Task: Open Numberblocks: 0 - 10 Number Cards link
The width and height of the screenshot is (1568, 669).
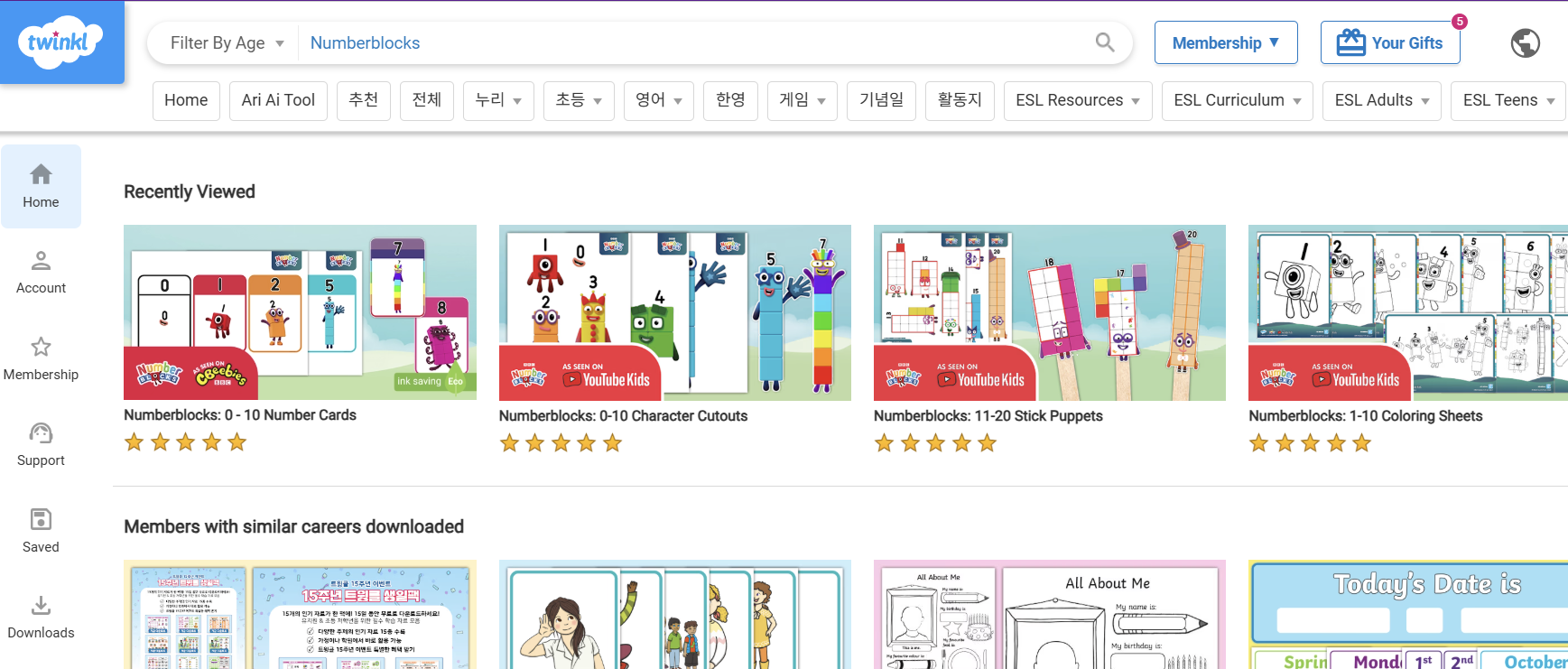Action: click(x=240, y=415)
